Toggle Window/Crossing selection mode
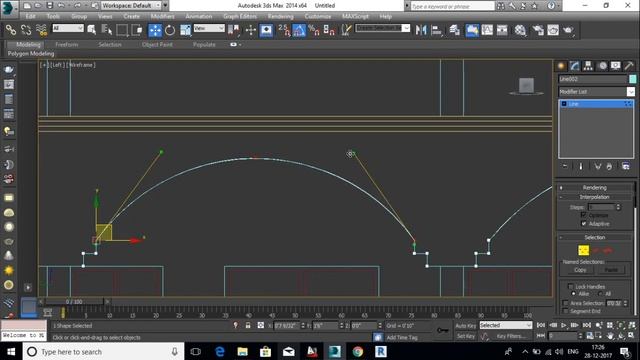640x360 pixels. pos(137,30)
